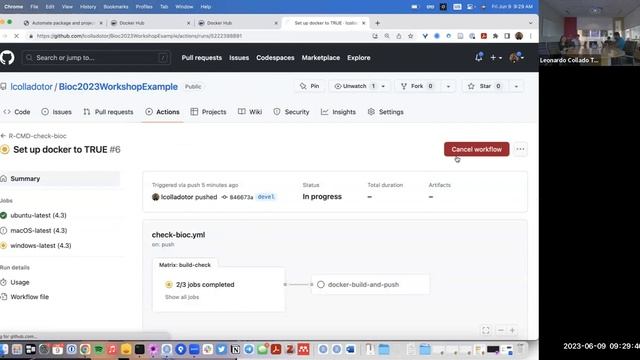
Task: Open the three-dot workflow run options menu
Action: click(x=520, y=149)
